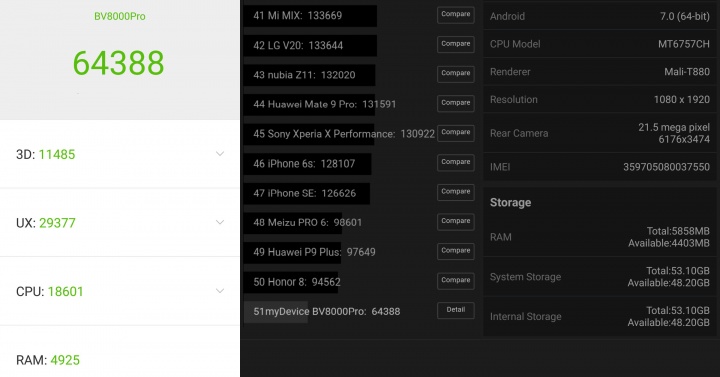The height and width of the screenshot is (377, 720).
Task: Select the RAM score 4925
Action: (65, 360)
